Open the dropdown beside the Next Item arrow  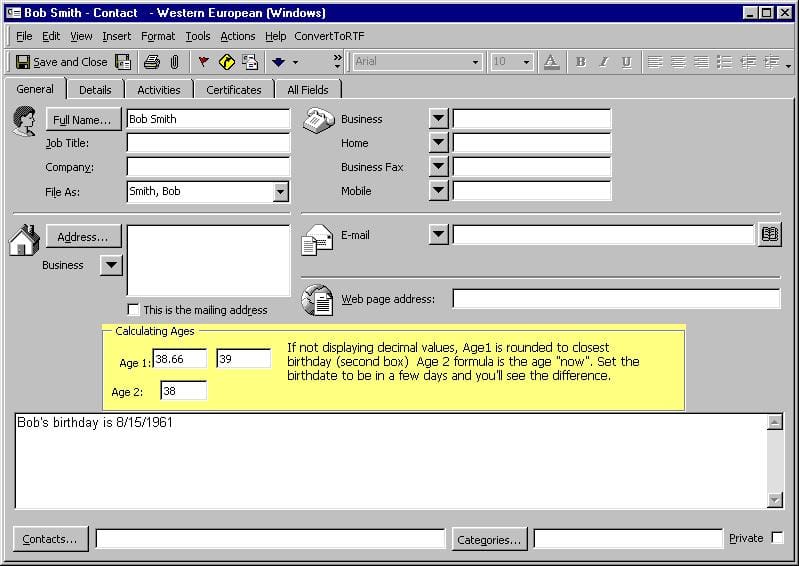pyautogui.click(x=296, y=62)
